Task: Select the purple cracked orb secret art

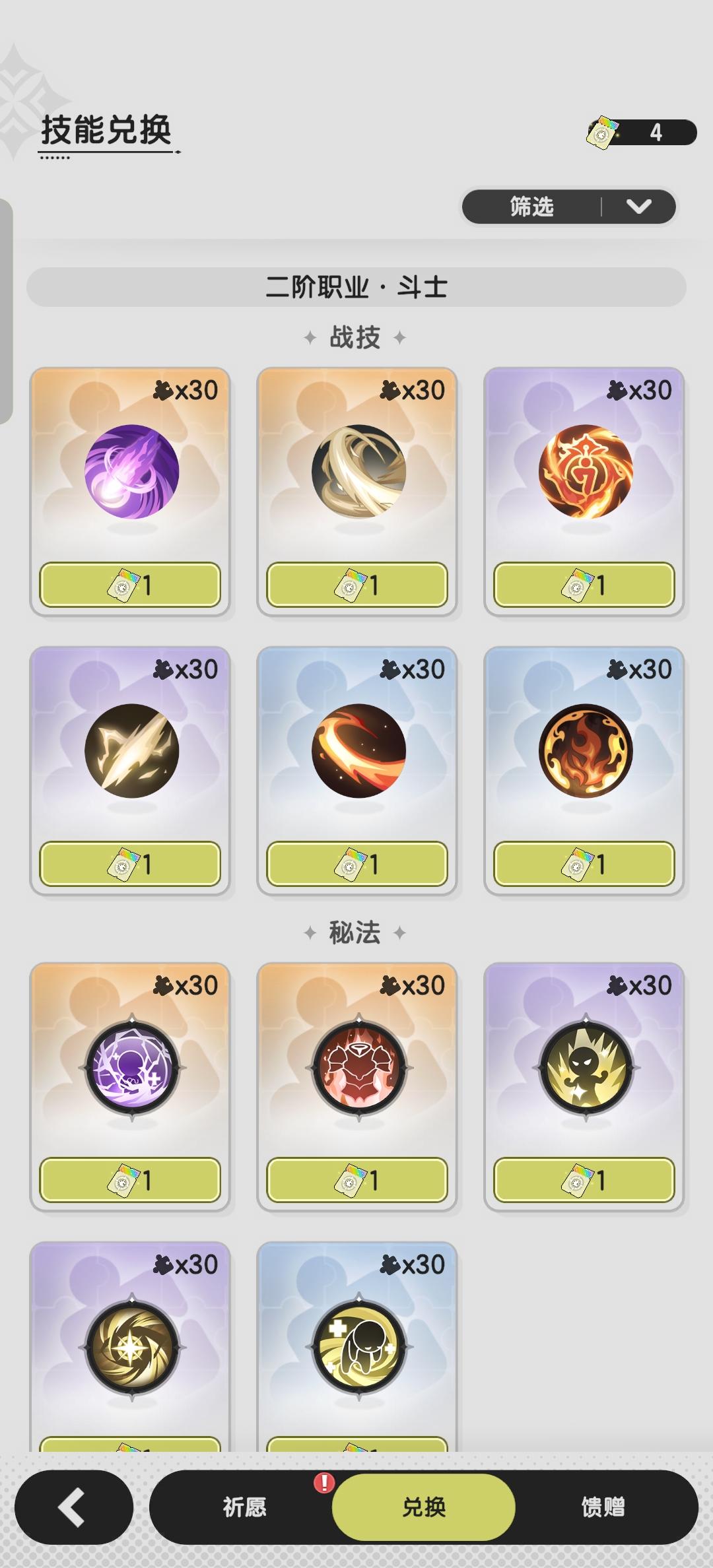Action: pyautogui.click(x=131, y=1066)
